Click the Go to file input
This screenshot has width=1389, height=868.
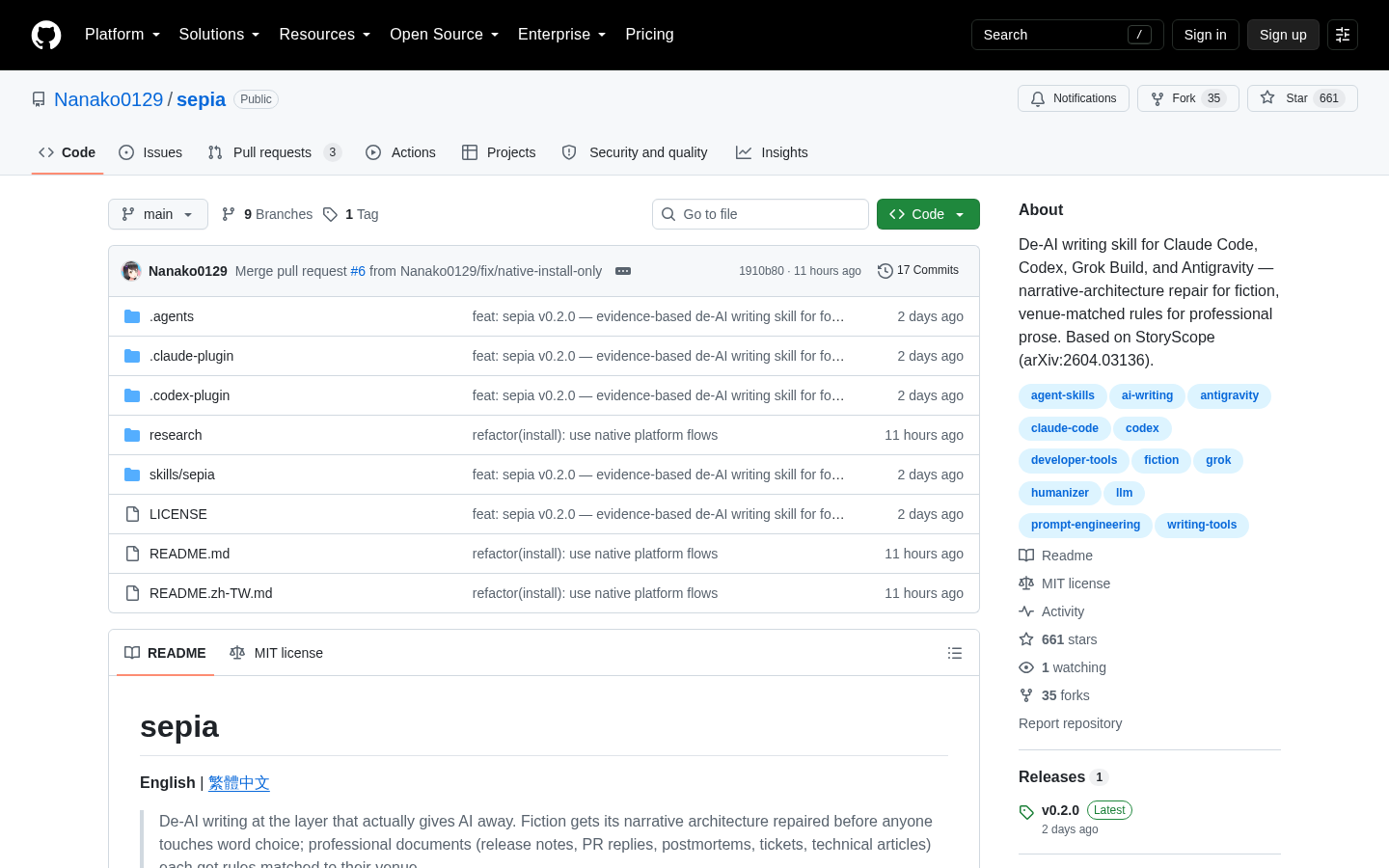click(760, 214)
